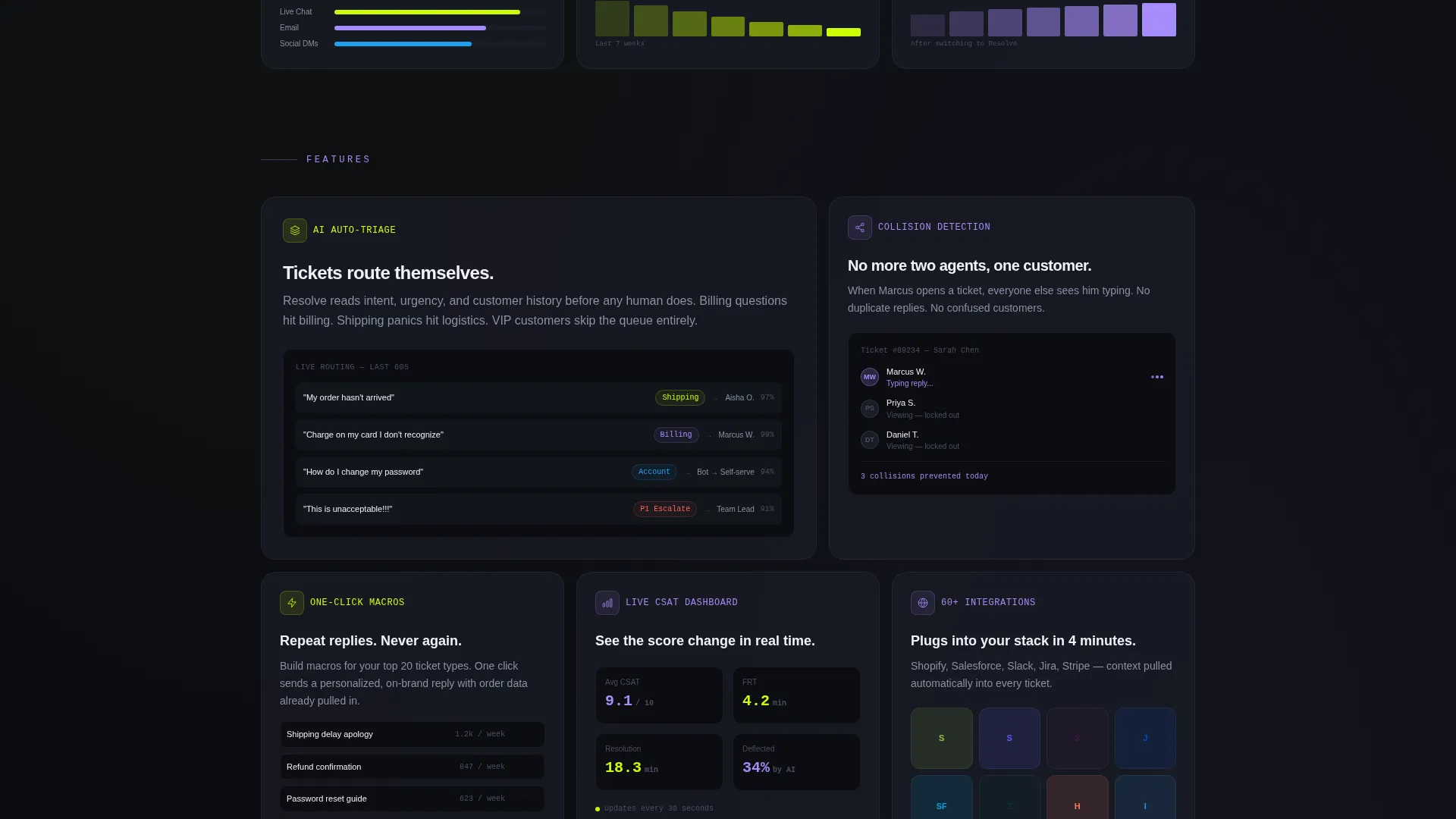Click the Collision Detection share icon
This screenshot has width=1456, height=819.
tap(860, 227)
